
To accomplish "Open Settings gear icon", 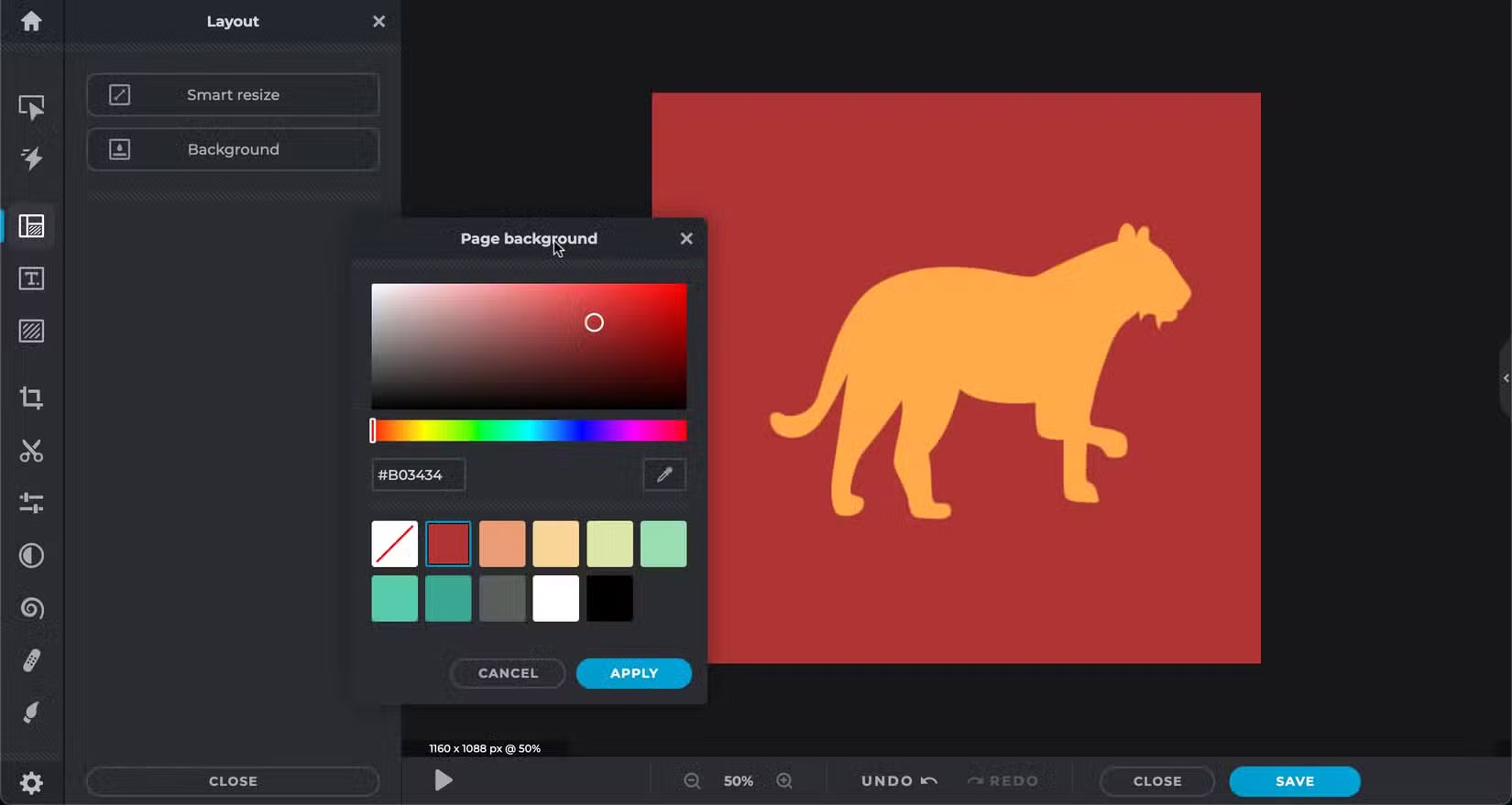I will click(x=31, y=783).
